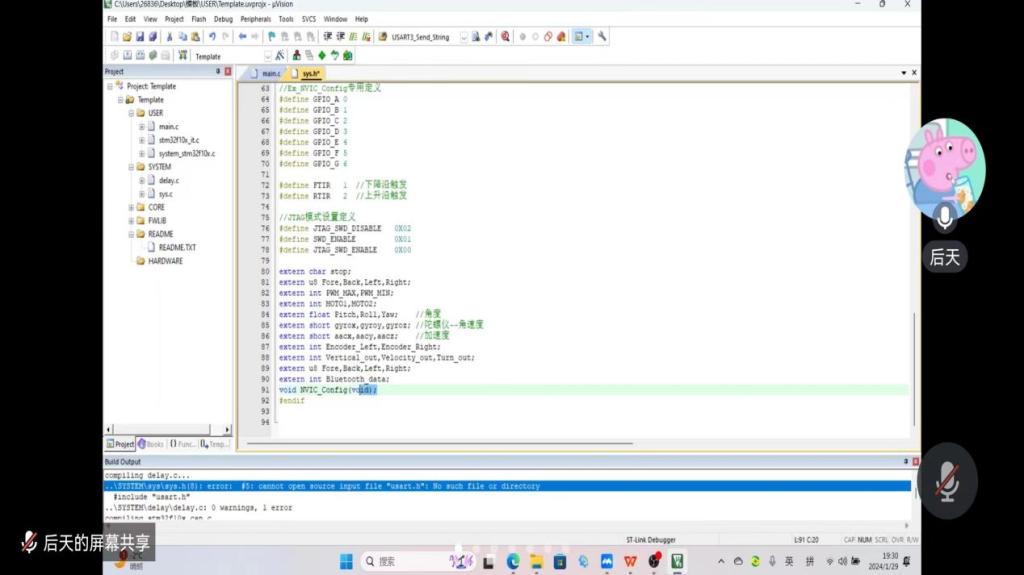This screenshot has height=575, width=1024.
Task: Click the Options for Target icon
Action: point(279,56)
